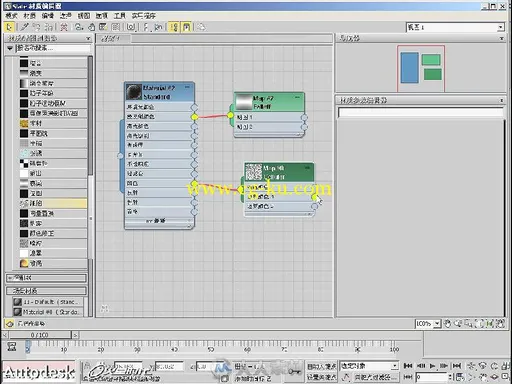The width and height of the screenshot is (512, 384).
Task: Collapse the Map #8 Cellular node
Action: click(x=307, y=168)
